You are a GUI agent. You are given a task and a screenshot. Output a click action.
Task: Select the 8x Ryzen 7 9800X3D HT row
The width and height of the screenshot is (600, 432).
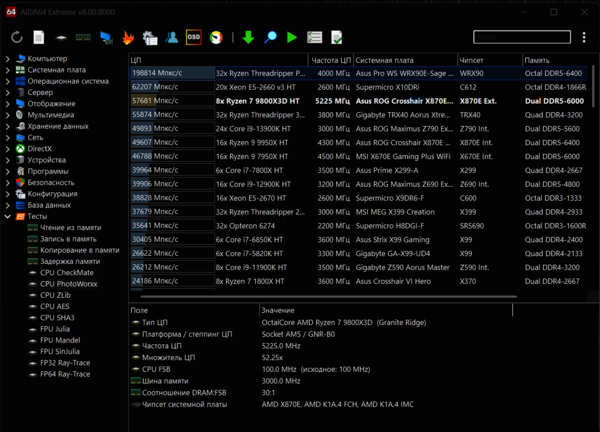[359, 101]
